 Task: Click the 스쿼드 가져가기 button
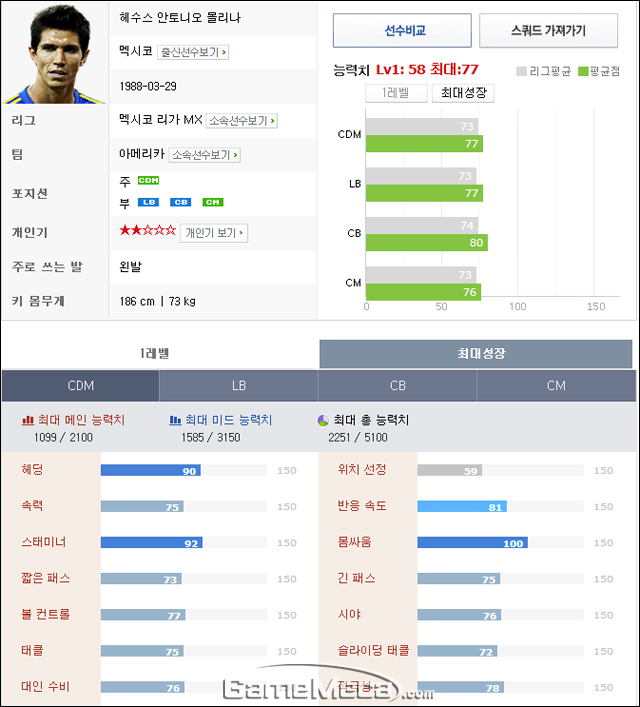pos(548,31)
